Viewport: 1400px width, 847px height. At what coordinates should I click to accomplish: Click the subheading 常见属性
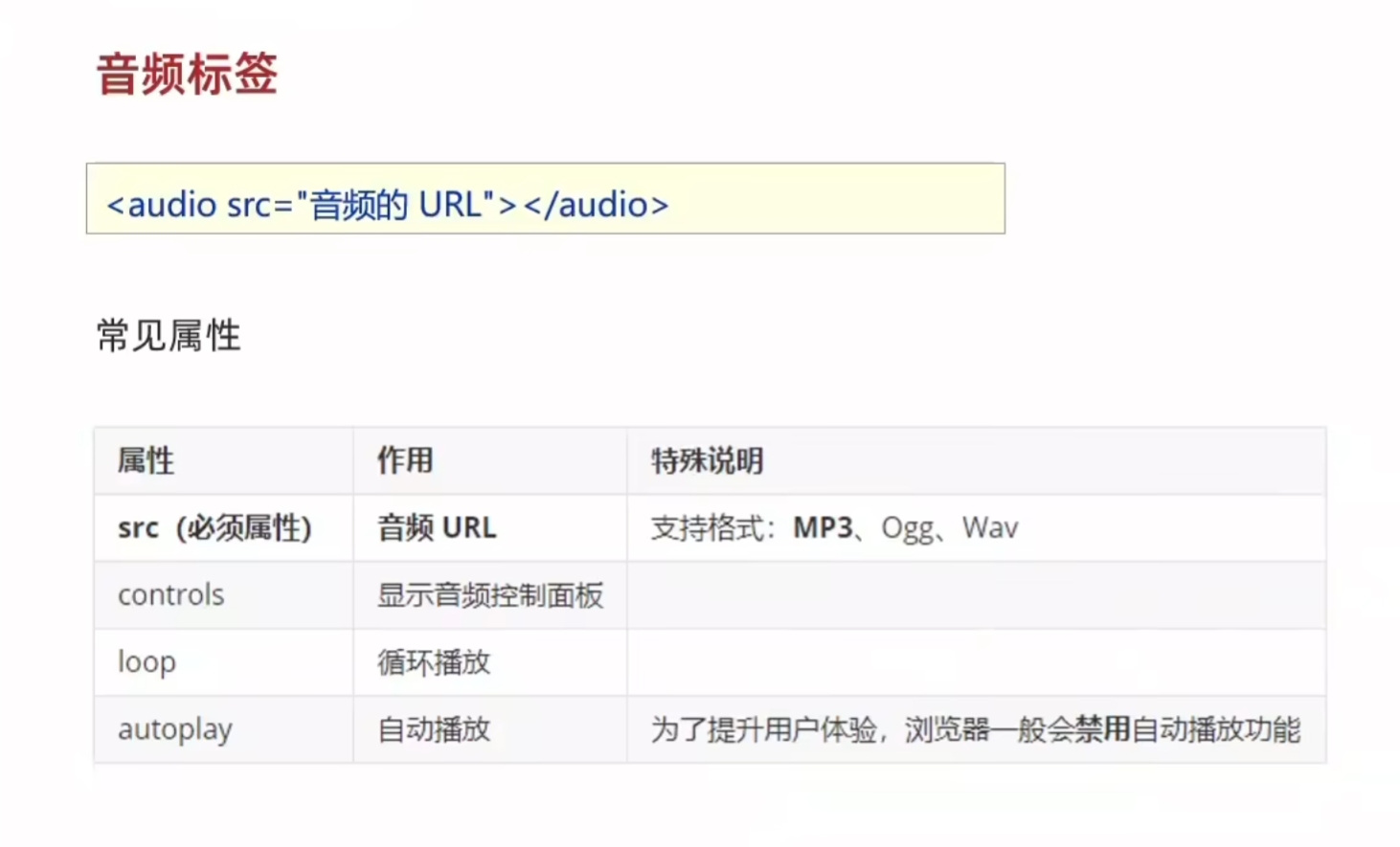tap(169, 336)
